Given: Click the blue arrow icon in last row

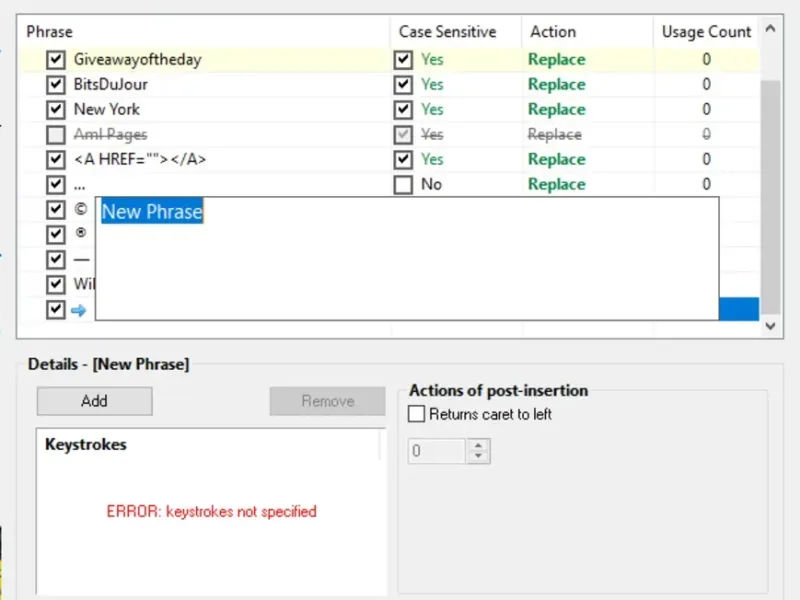Looking at the screenshot, I should click(79, 310).
